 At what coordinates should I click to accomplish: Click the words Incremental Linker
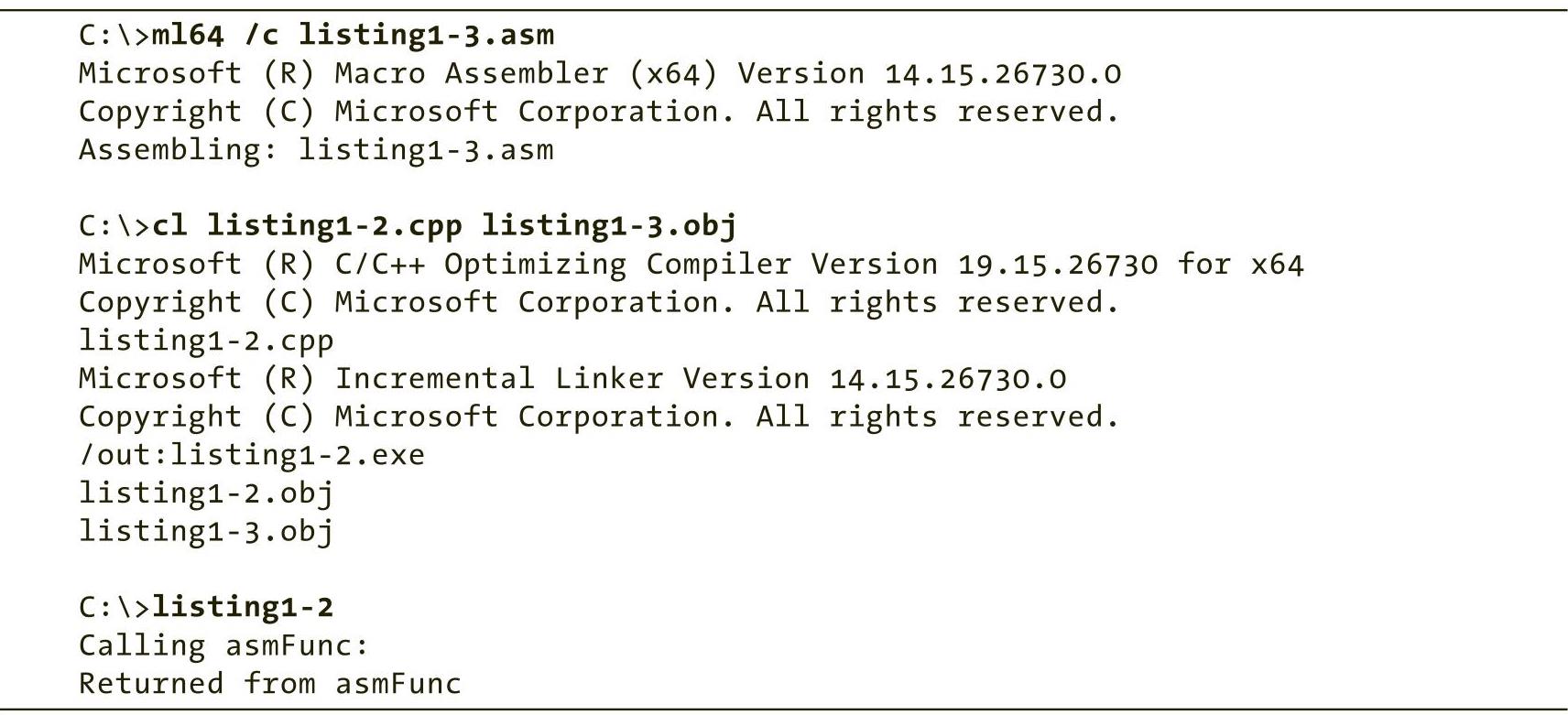(x=499, y=378)
